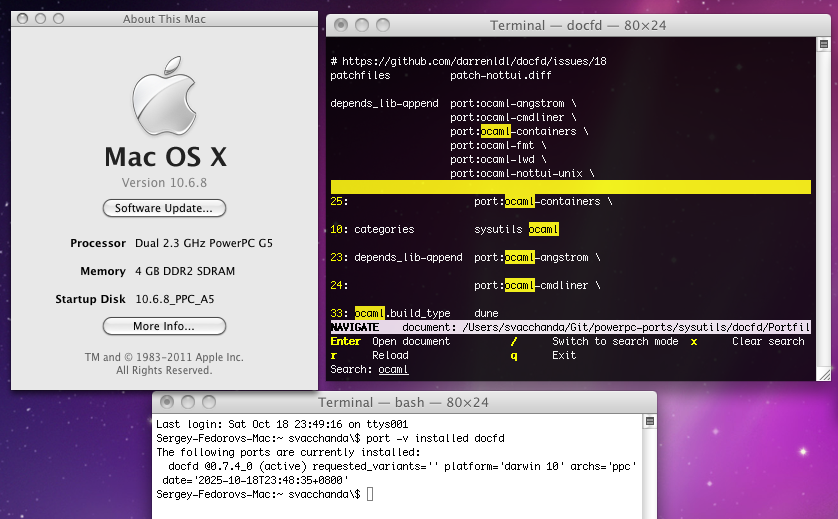Close the Terminal bash window
The image size is (838, 519).
coord(168,402)
